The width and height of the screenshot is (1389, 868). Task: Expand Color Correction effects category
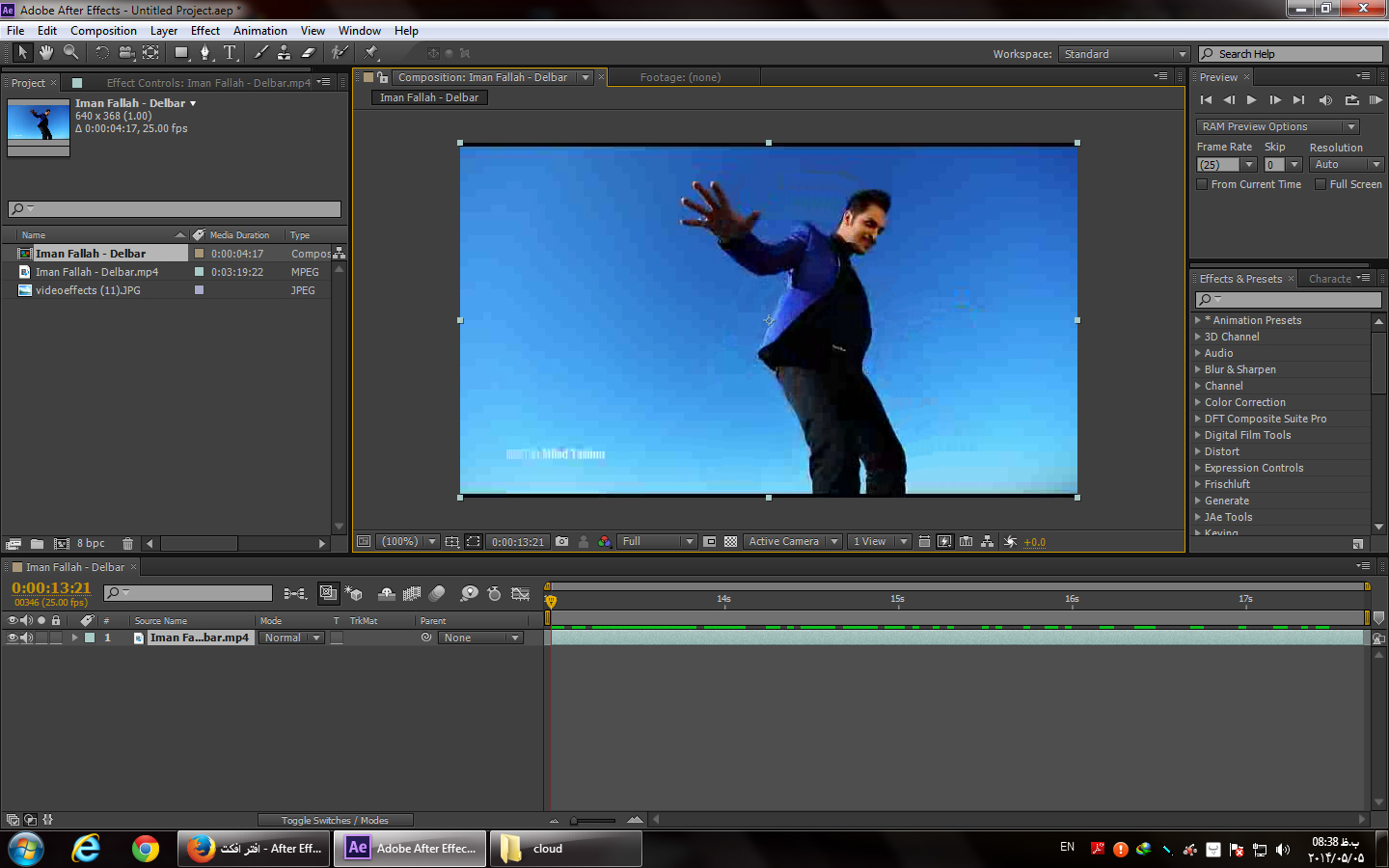(1198, 402)
